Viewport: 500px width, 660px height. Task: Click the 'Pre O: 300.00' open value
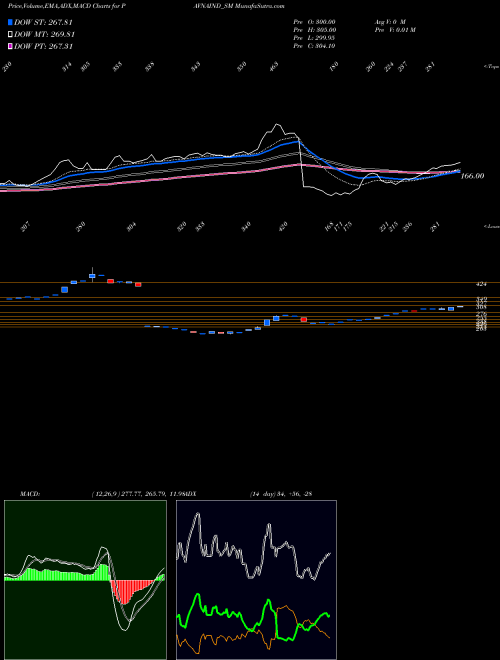[x=314, y=22]
